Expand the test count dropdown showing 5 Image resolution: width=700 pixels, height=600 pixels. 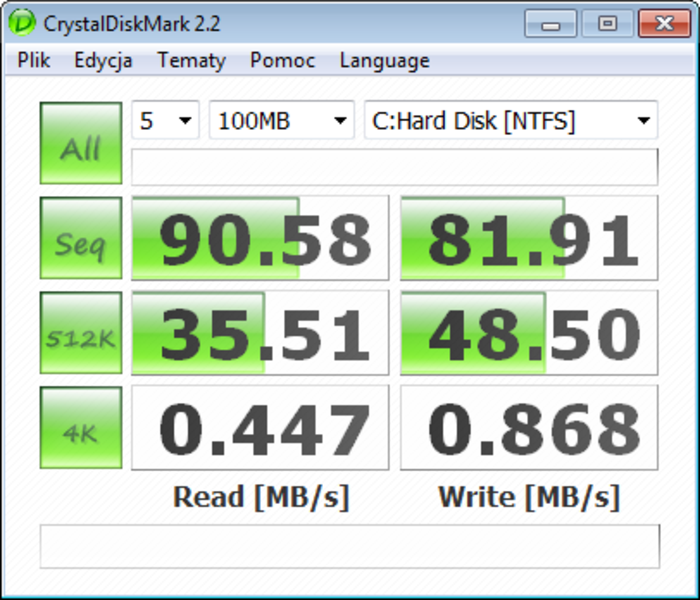(x=165, y=120)
